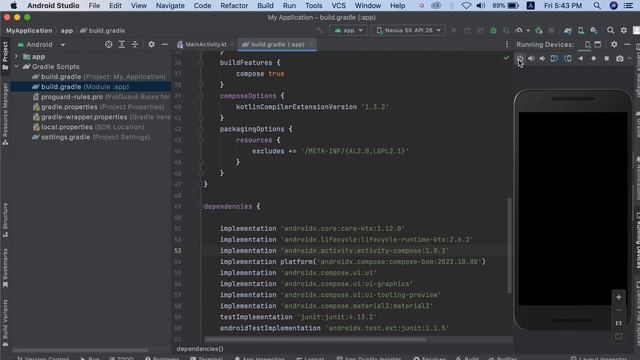Click the Running Devices window mode icon
640x360 pixels.
[598, 44]
